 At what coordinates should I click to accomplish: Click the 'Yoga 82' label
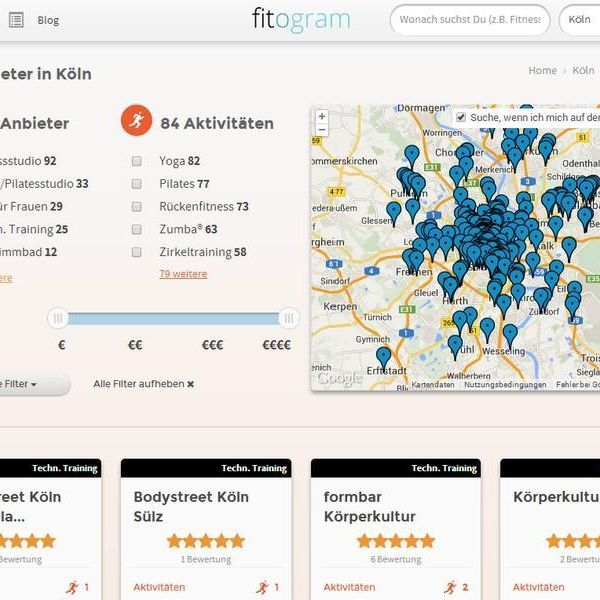(179, 161)
